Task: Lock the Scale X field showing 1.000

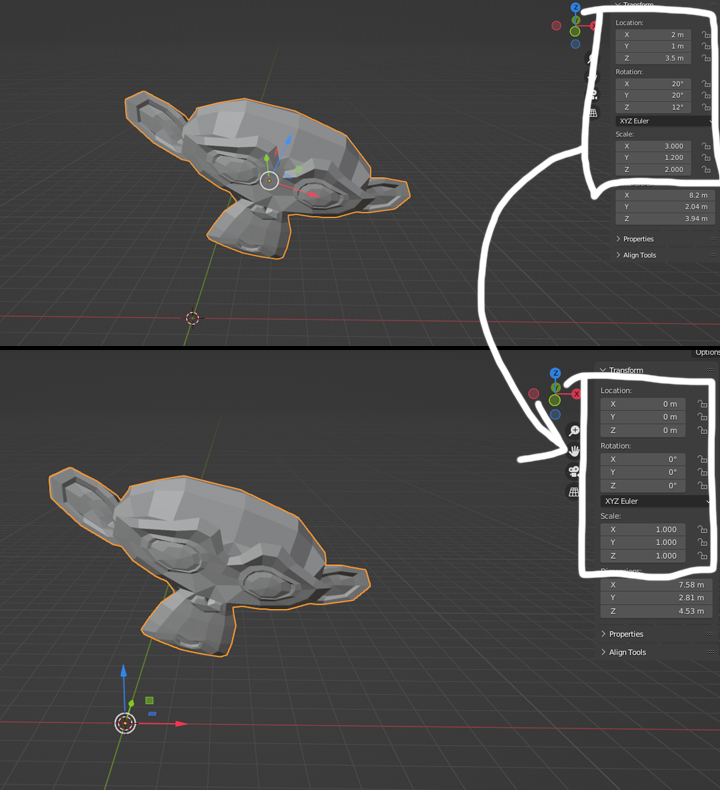Action: tap(702, 530)
